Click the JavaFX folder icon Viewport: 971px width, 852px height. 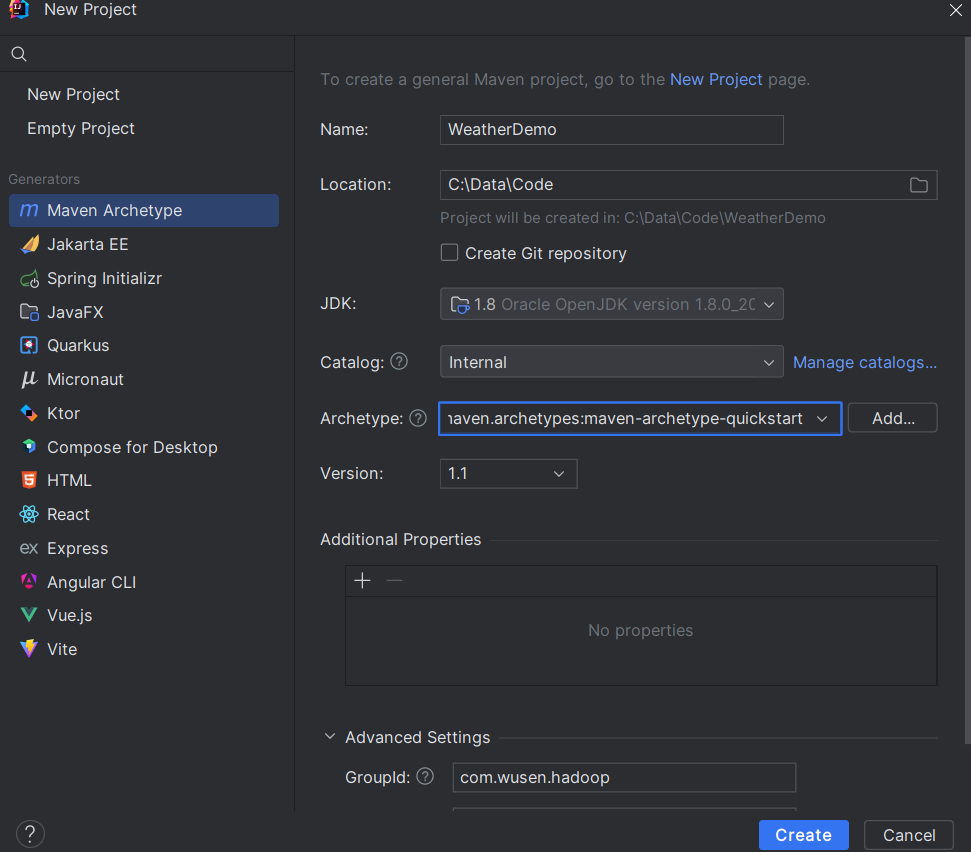click(29, 312)
